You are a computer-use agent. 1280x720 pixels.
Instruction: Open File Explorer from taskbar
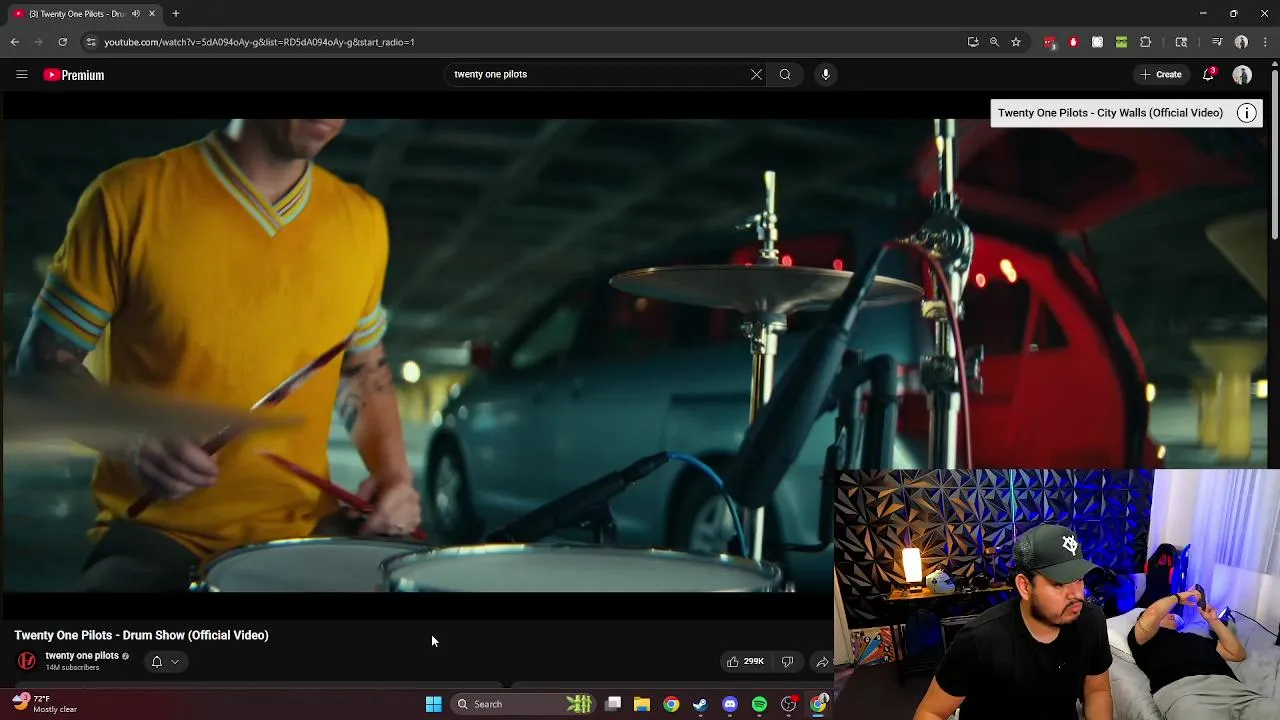point(642,704)
